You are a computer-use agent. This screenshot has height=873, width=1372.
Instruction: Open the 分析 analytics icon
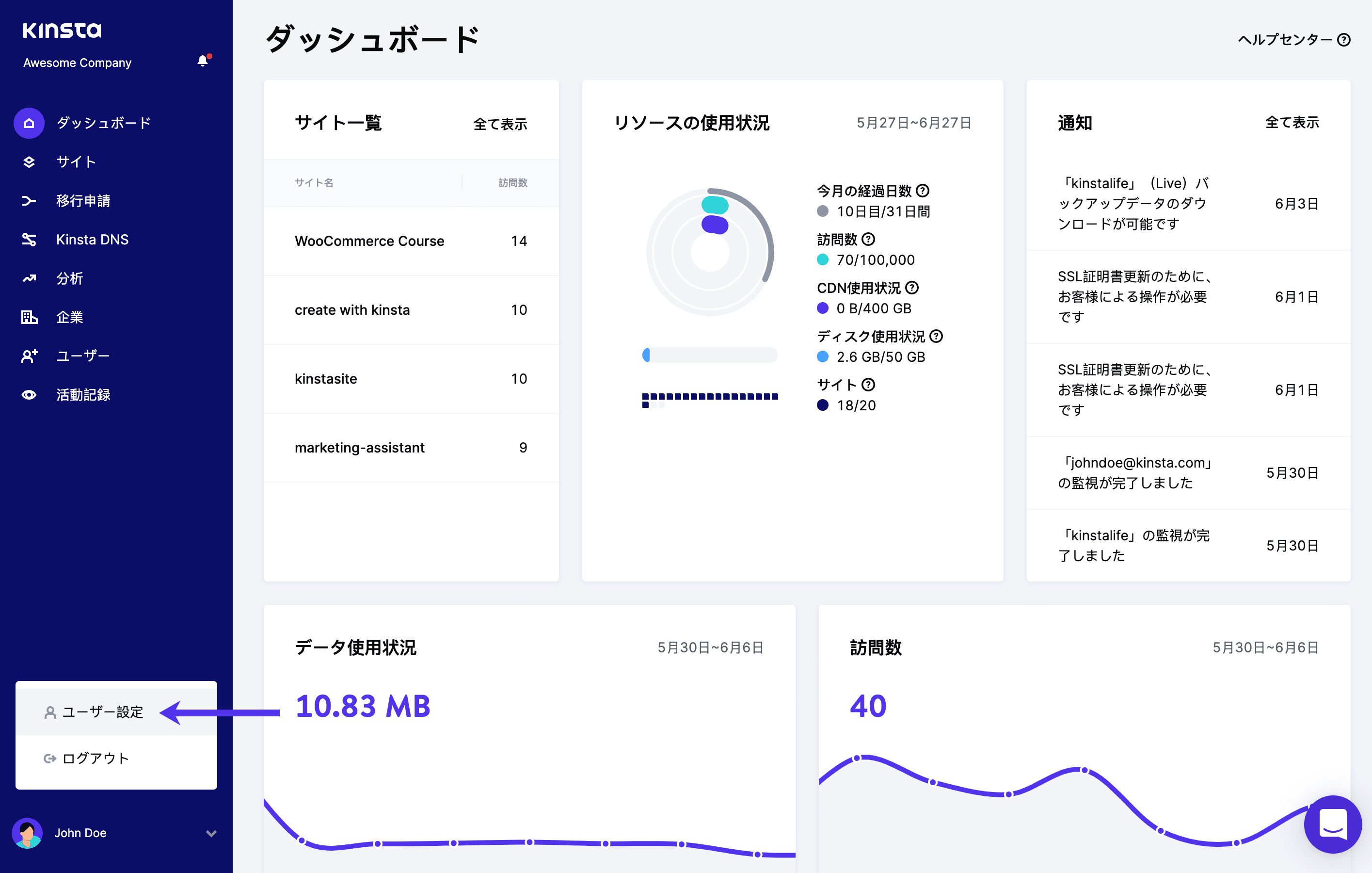(29, 278)
